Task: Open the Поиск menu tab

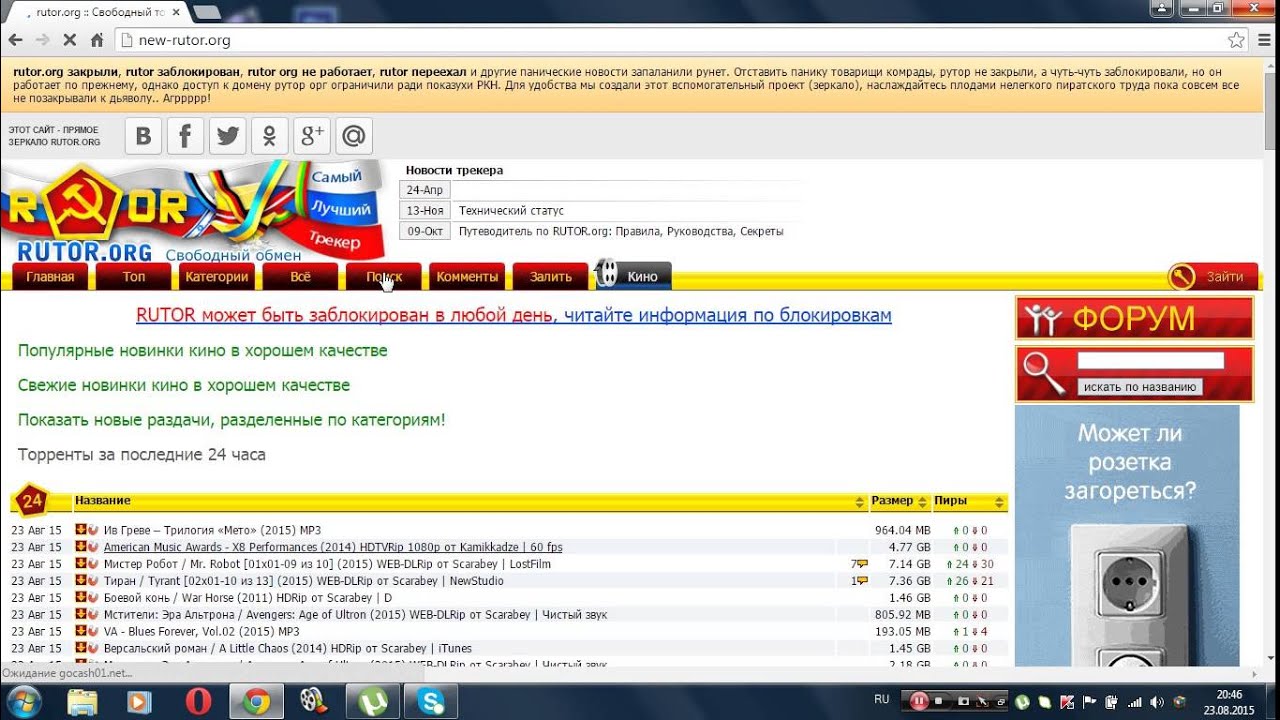Action: (384, 277)
